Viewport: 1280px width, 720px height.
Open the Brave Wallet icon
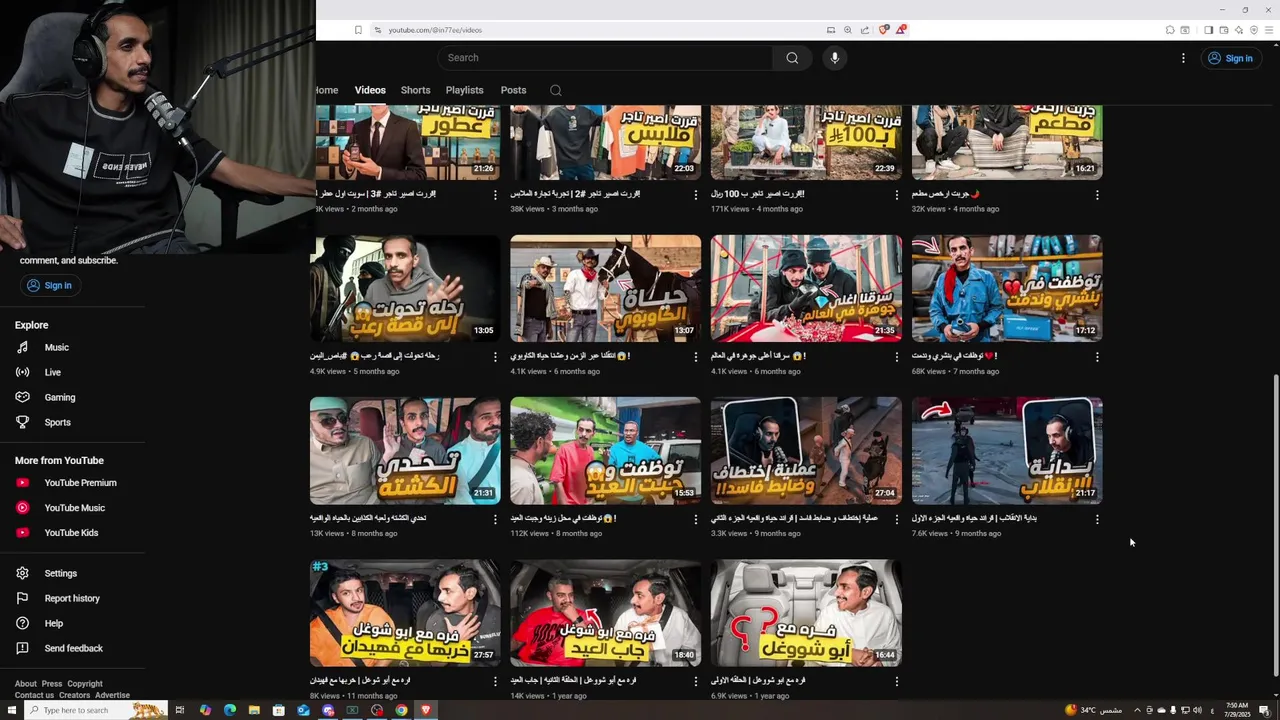[1223, 30]
